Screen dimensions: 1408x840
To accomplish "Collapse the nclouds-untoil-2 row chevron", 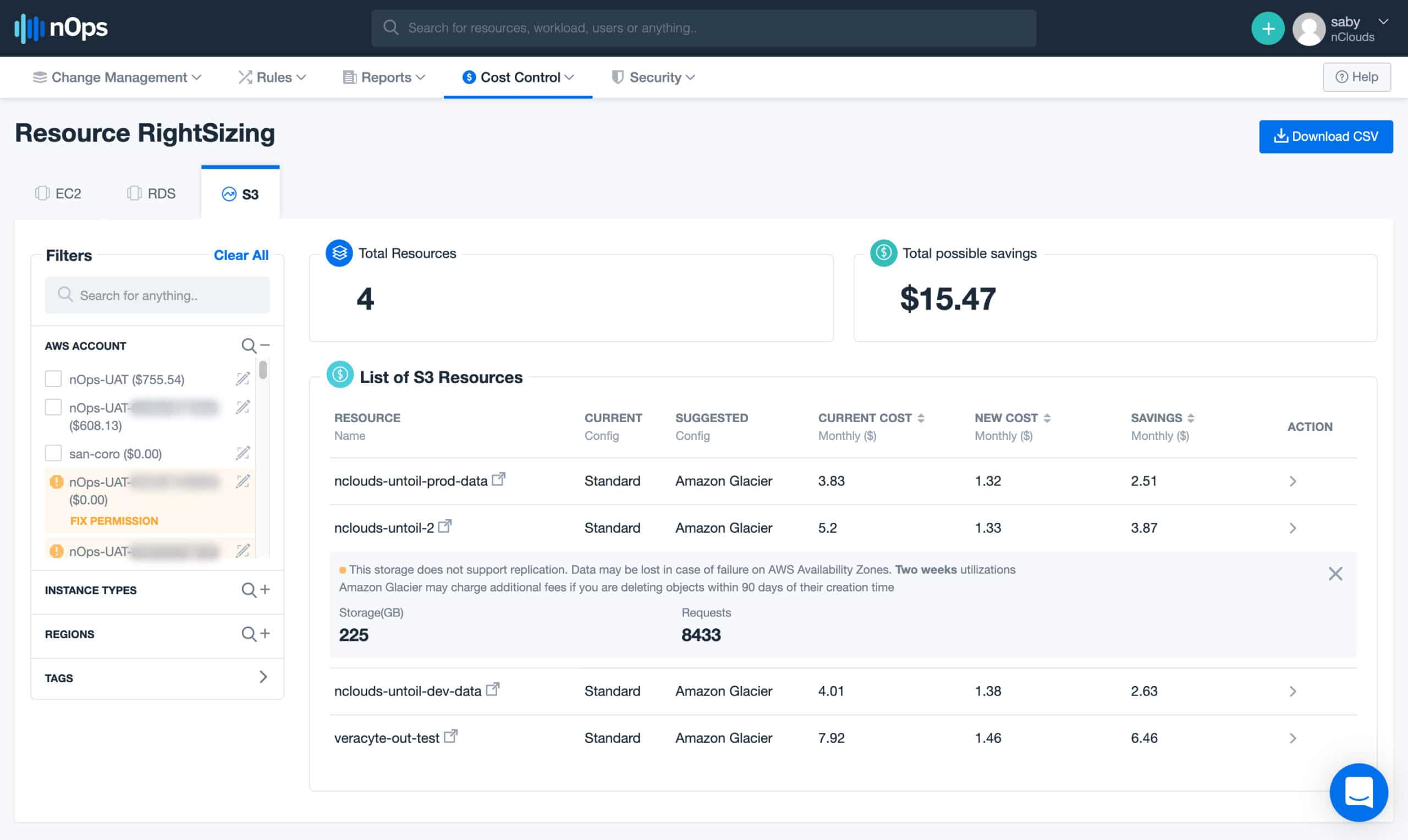I will pos(1292,528).
